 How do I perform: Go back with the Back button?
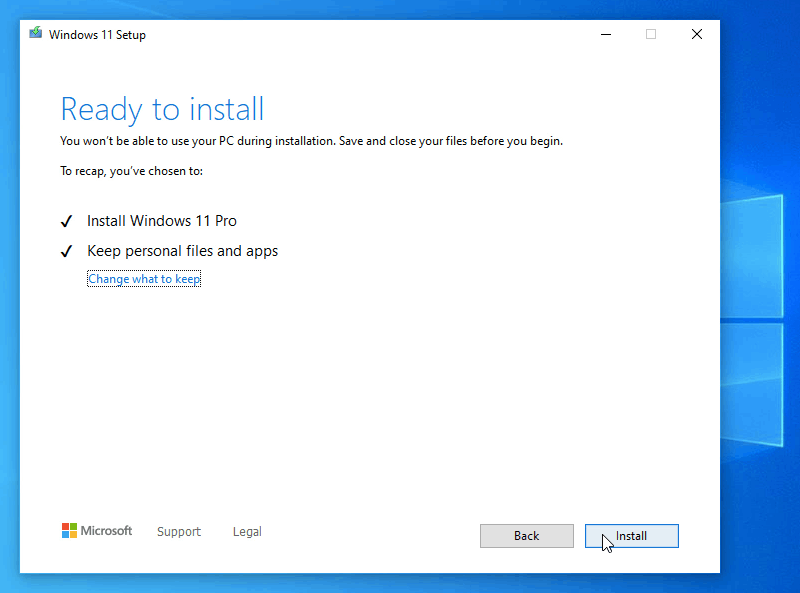527,536
